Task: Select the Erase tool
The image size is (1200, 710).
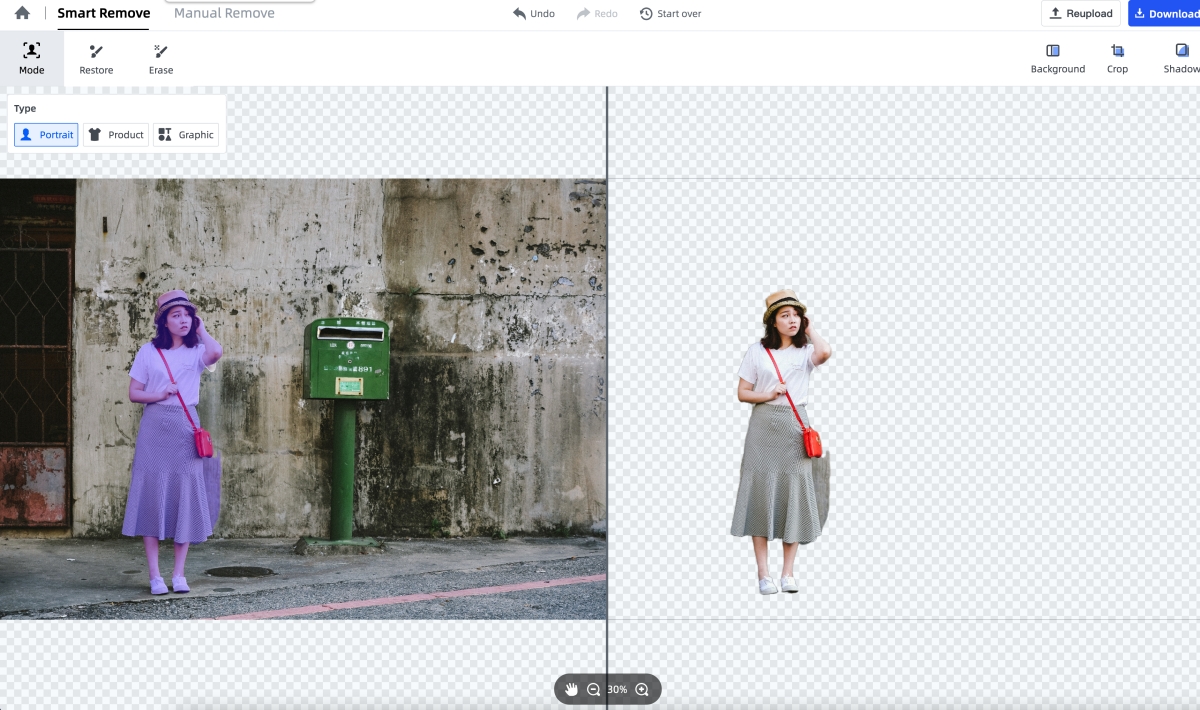Action: pos(161,58)
